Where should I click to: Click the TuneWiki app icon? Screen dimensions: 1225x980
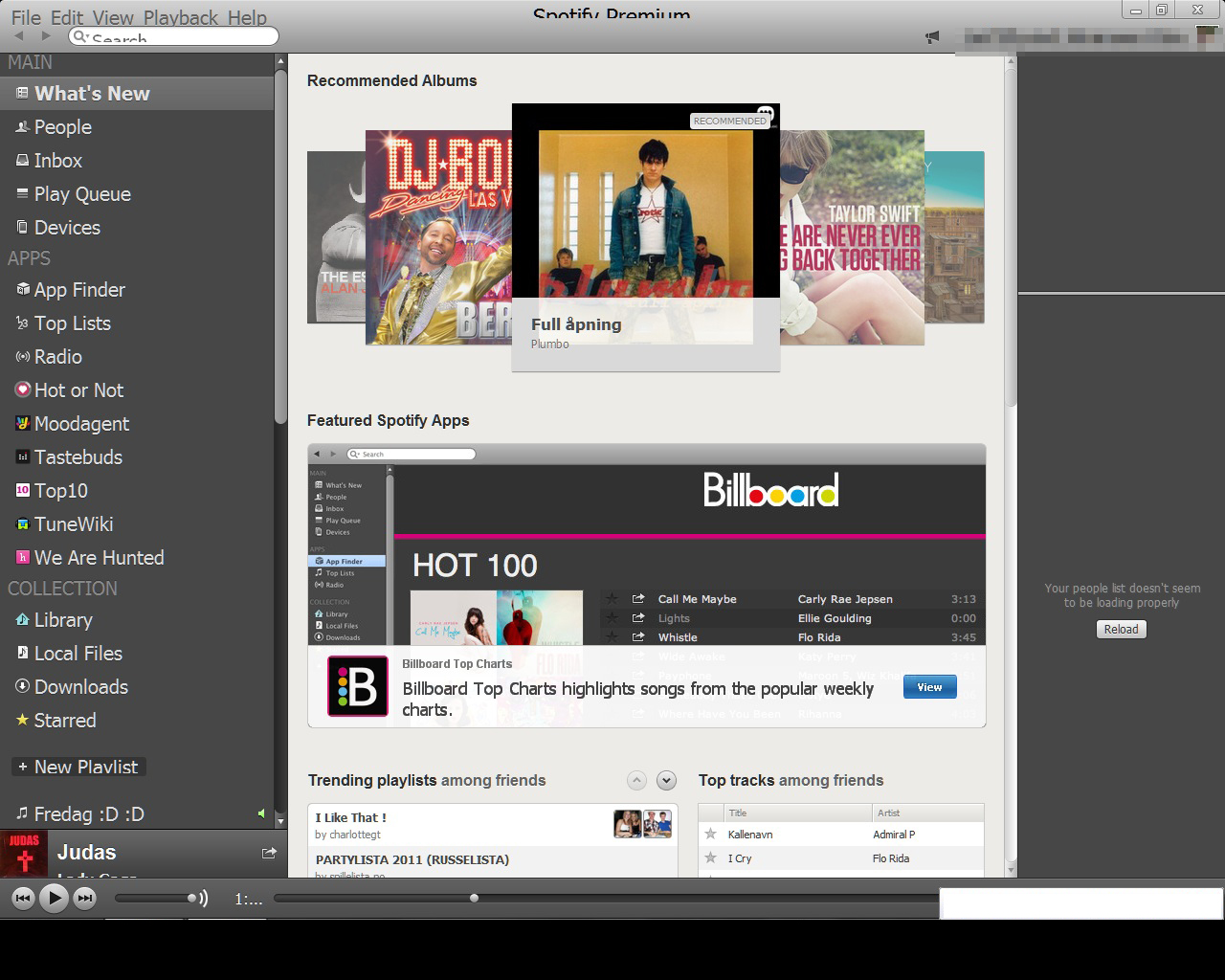pyautogui.click(x=23, y=523)
